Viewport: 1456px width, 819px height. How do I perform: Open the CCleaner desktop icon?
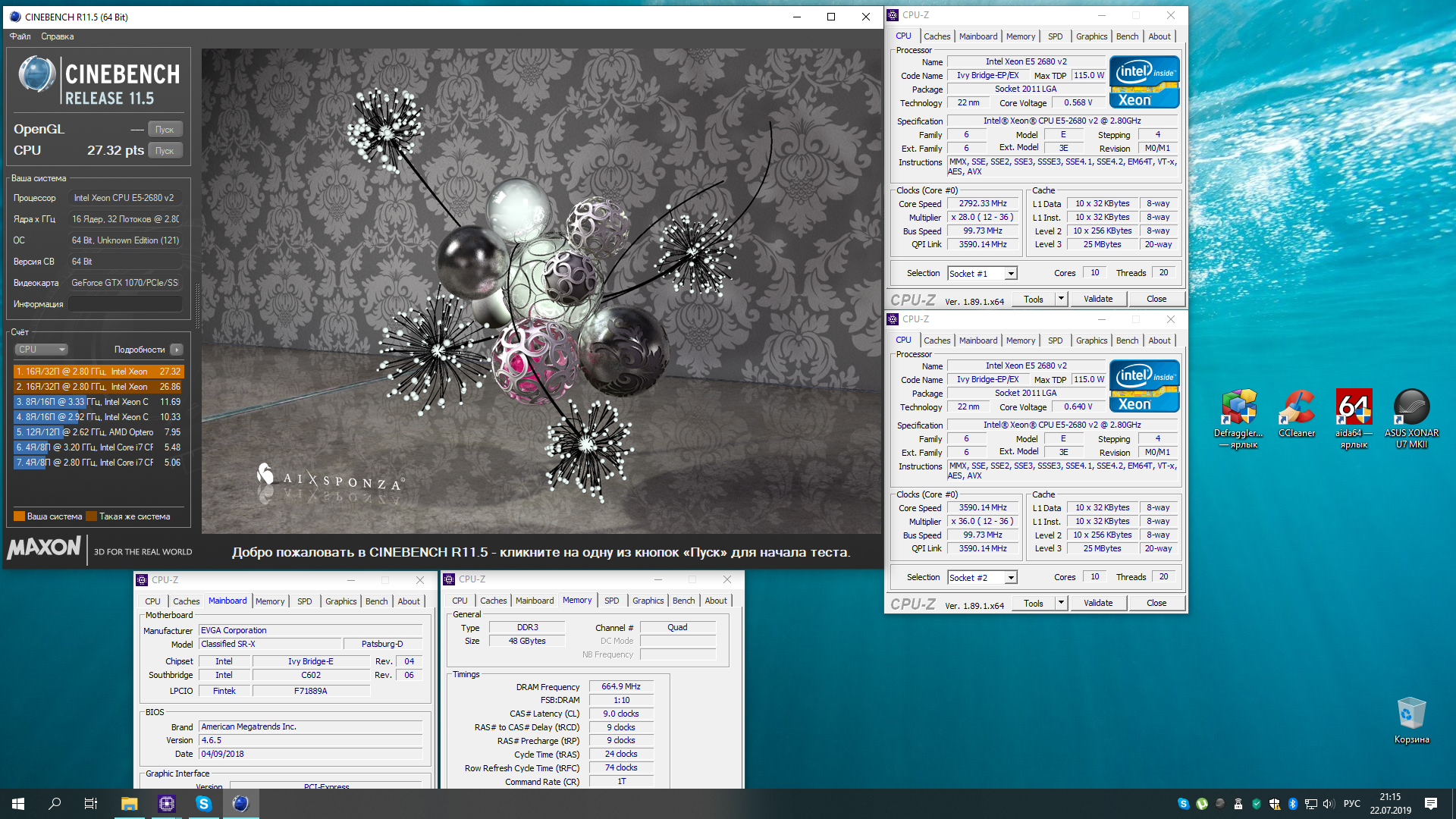click(1297, 414)
